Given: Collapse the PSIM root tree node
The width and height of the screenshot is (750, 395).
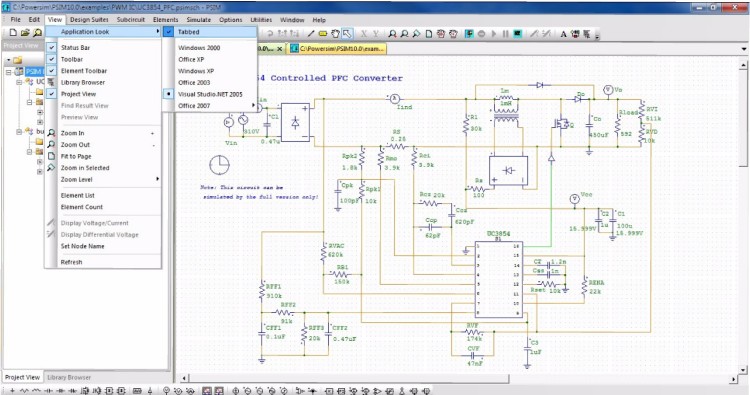Looking at the screenshot, I should pyautogui.click(x=9, y=72).
